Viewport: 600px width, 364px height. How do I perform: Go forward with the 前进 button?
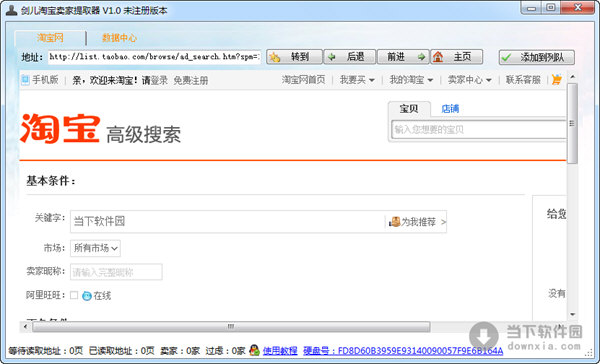point(403,57)
